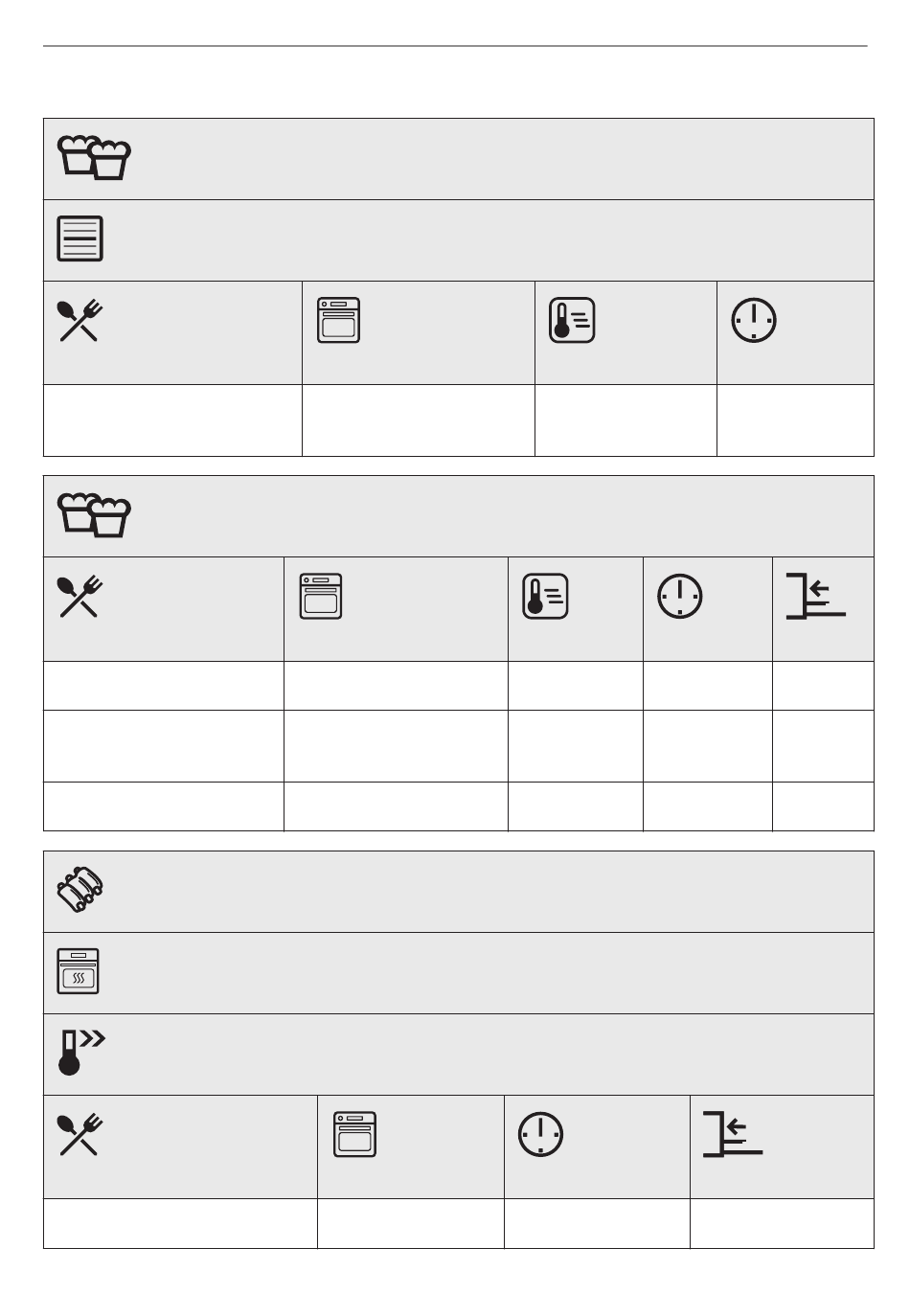Select thermometer temperature icon in five-column muffin table

click(545, 597)
